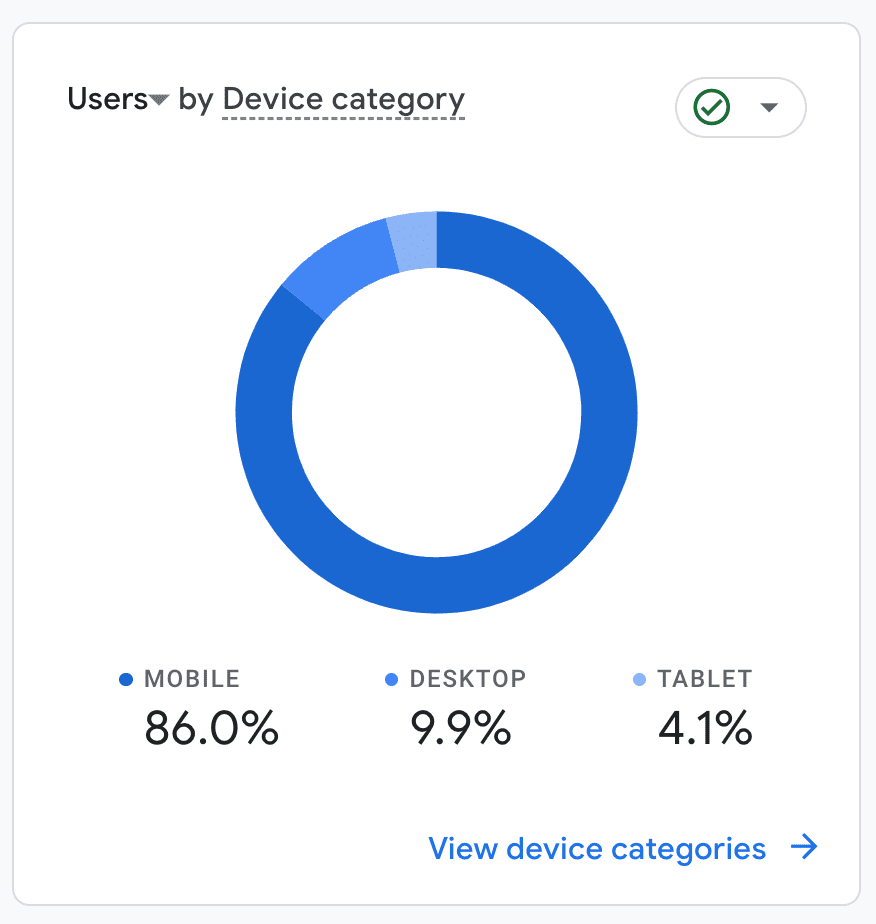
Task: Open the View device categories link
Action: pos(597,849)
